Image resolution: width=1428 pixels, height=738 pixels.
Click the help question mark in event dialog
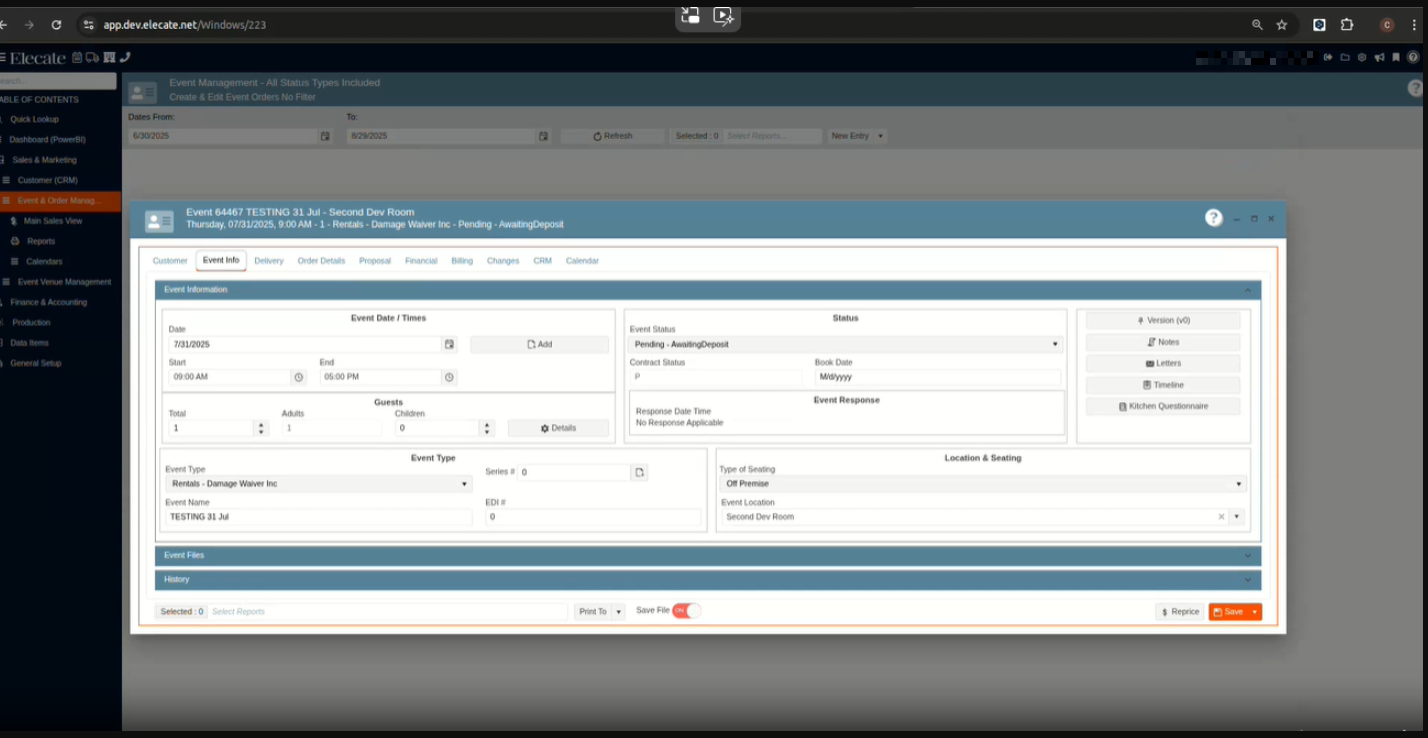pos(1213,218)
